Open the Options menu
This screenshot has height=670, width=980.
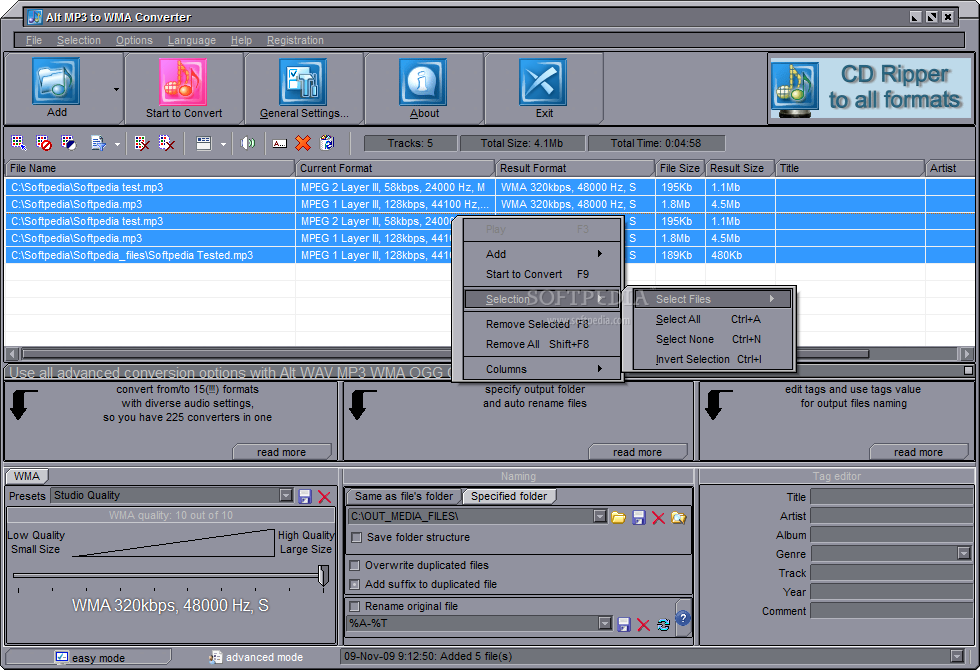tap(134, 40)
